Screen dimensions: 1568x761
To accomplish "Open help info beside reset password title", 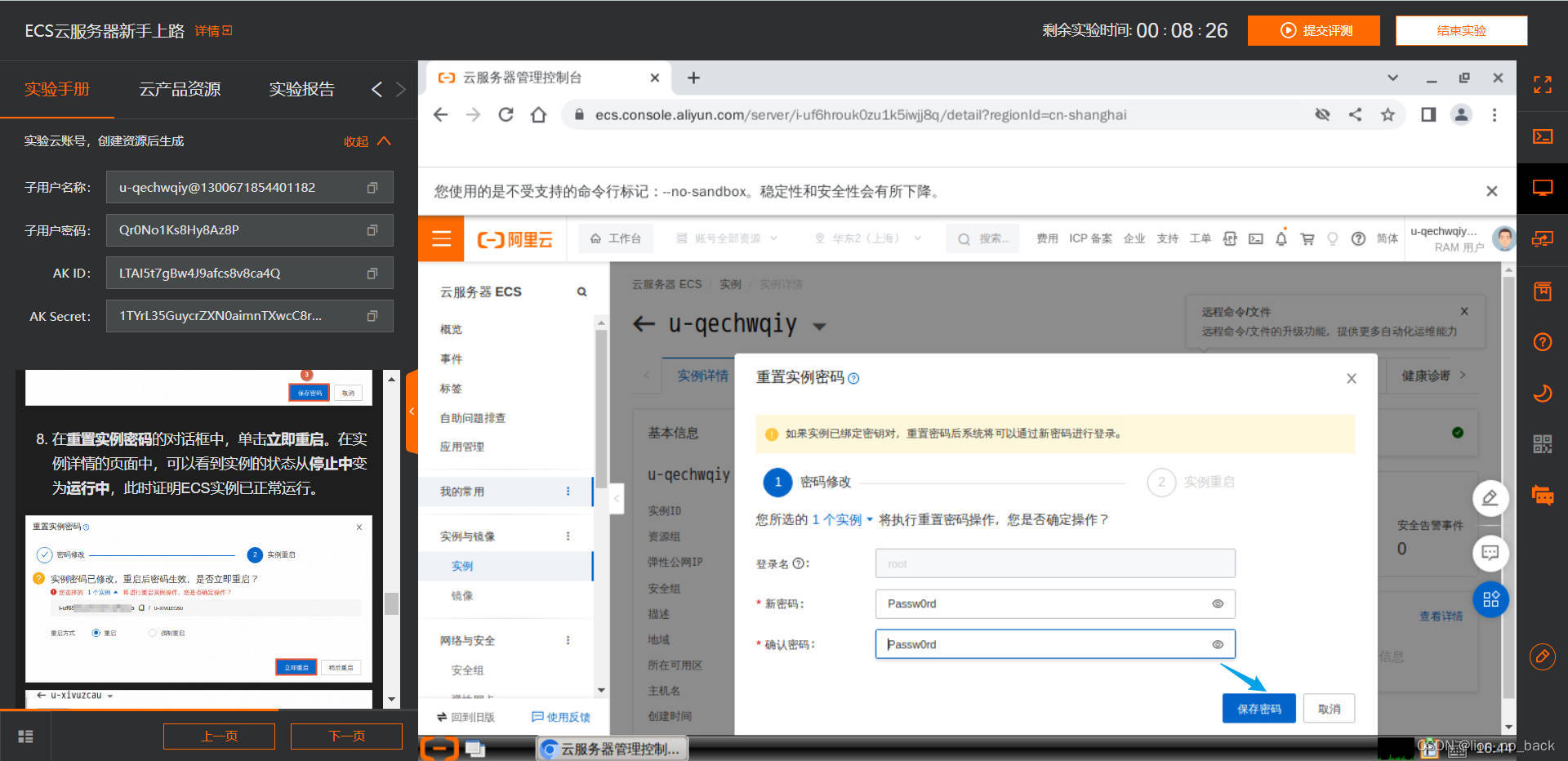I will (853, 378).
